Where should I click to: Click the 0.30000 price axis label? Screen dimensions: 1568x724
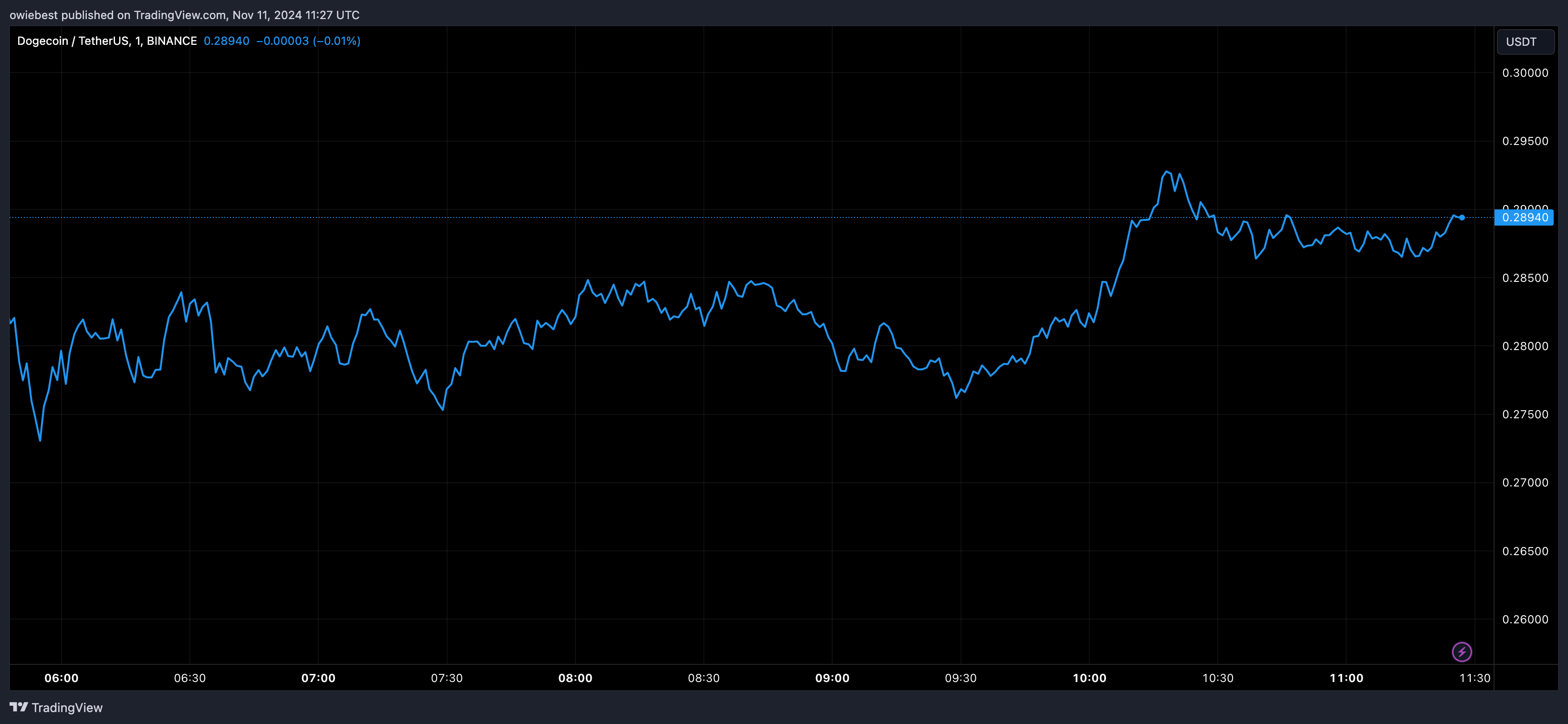click(x=1525, y=73)
